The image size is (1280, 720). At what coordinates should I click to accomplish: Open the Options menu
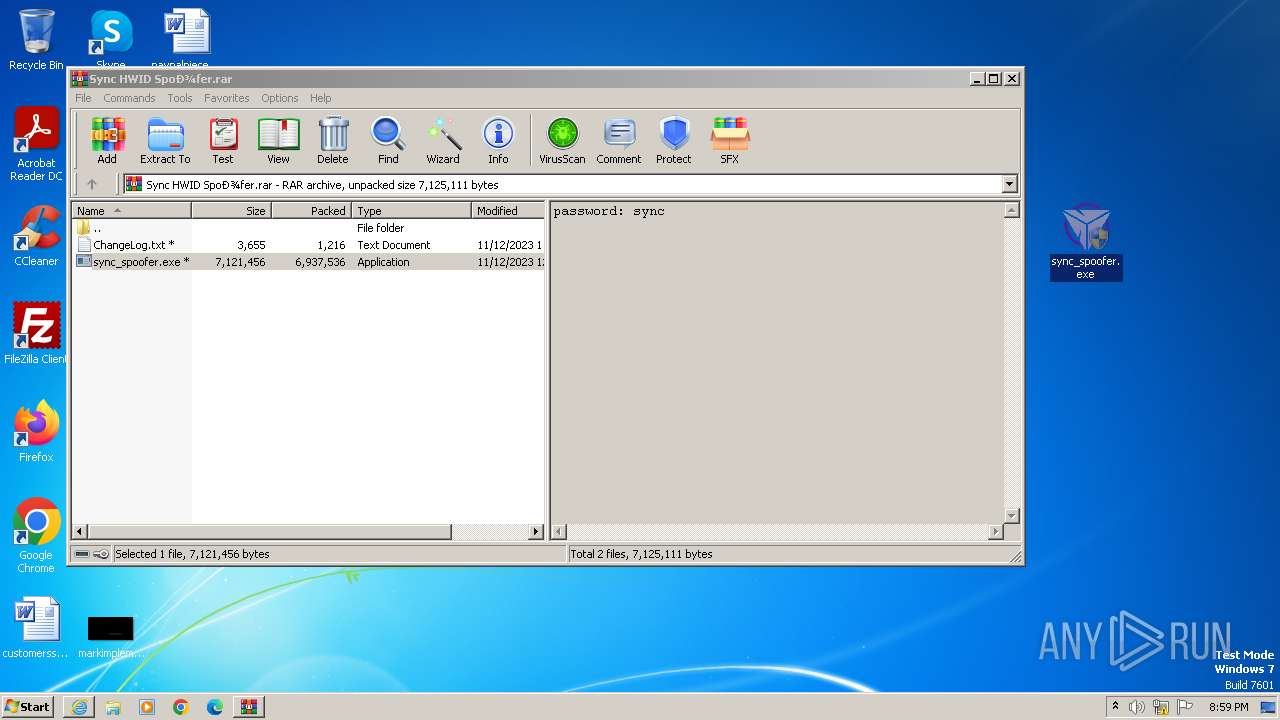[280, 98]
